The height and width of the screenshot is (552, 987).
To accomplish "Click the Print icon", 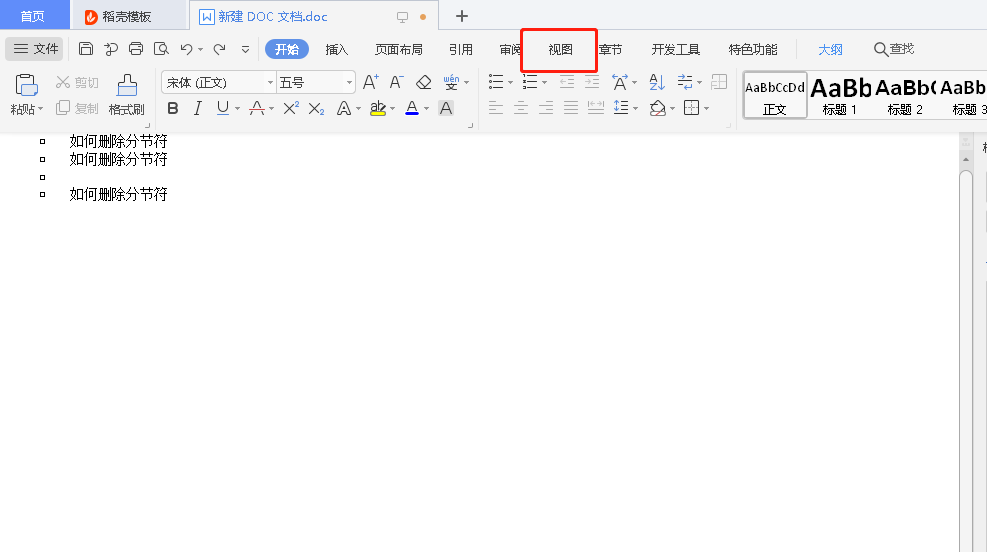I will click(136, 49).
